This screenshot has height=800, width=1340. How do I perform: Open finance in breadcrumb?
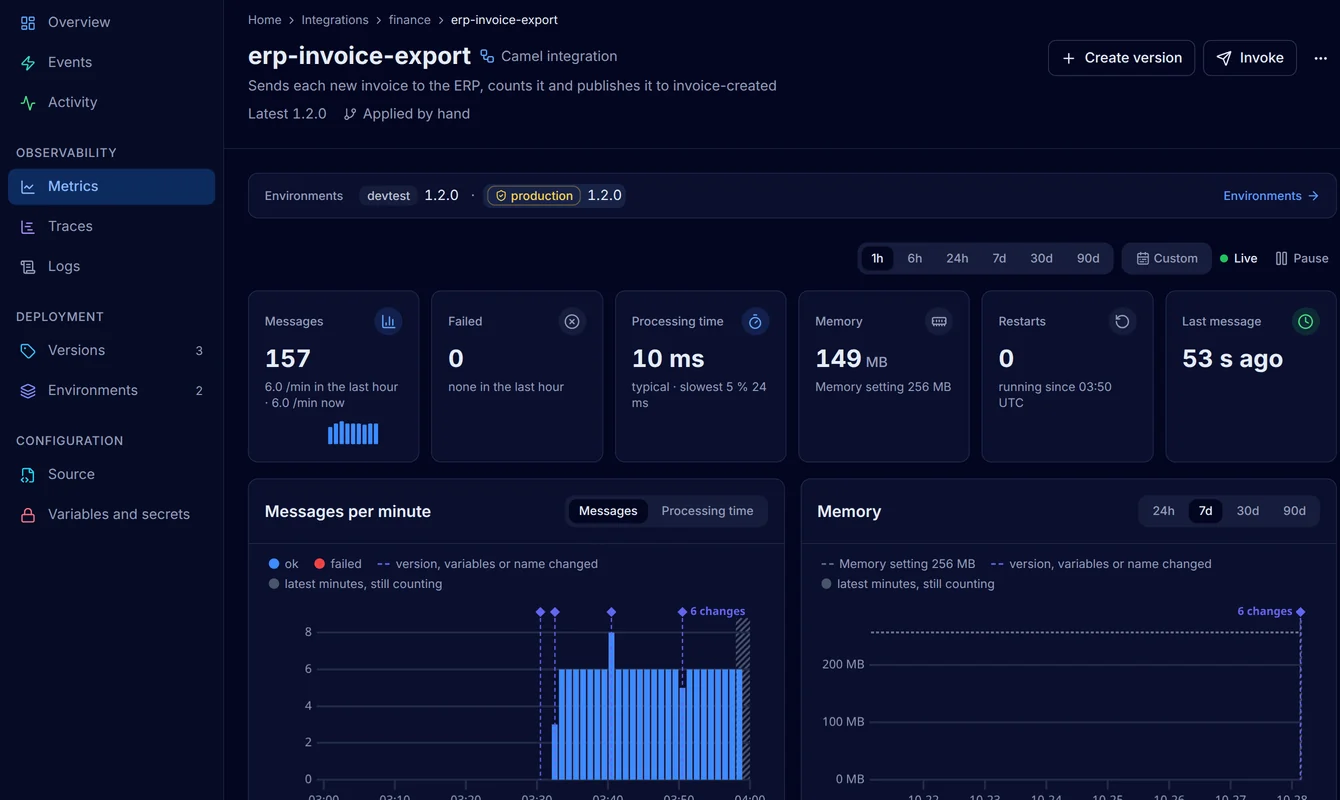tap(410, 20)
